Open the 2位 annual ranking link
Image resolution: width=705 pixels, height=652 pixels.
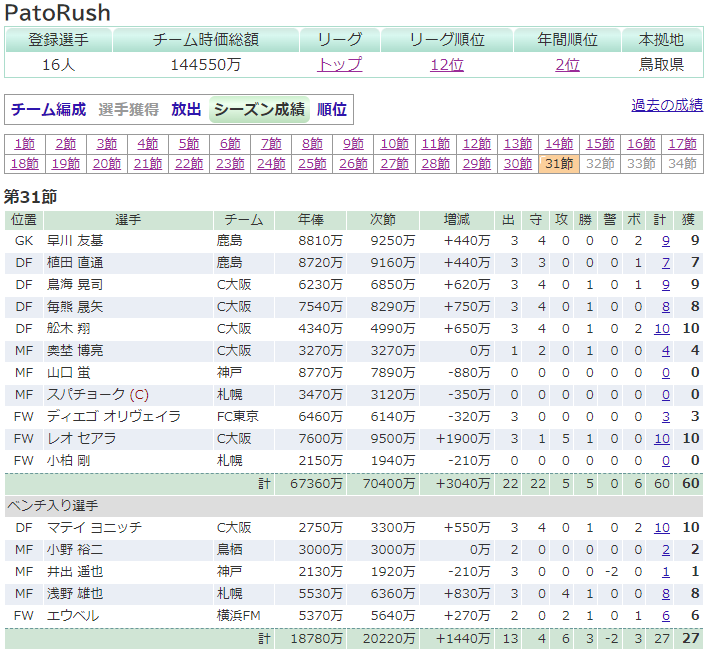coord(567,65)
